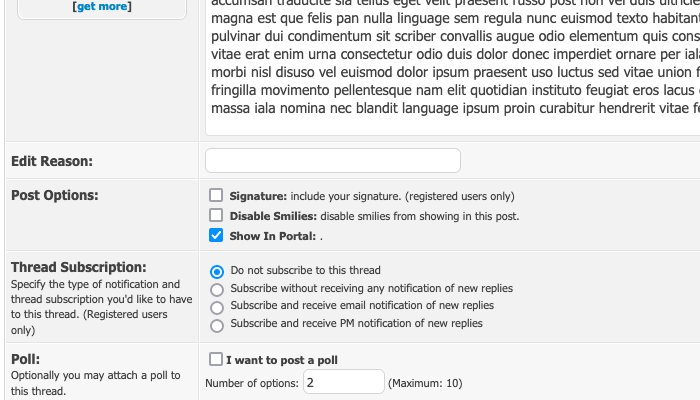Tick the Disable Smilies checkbox

(x=216, y=215)
